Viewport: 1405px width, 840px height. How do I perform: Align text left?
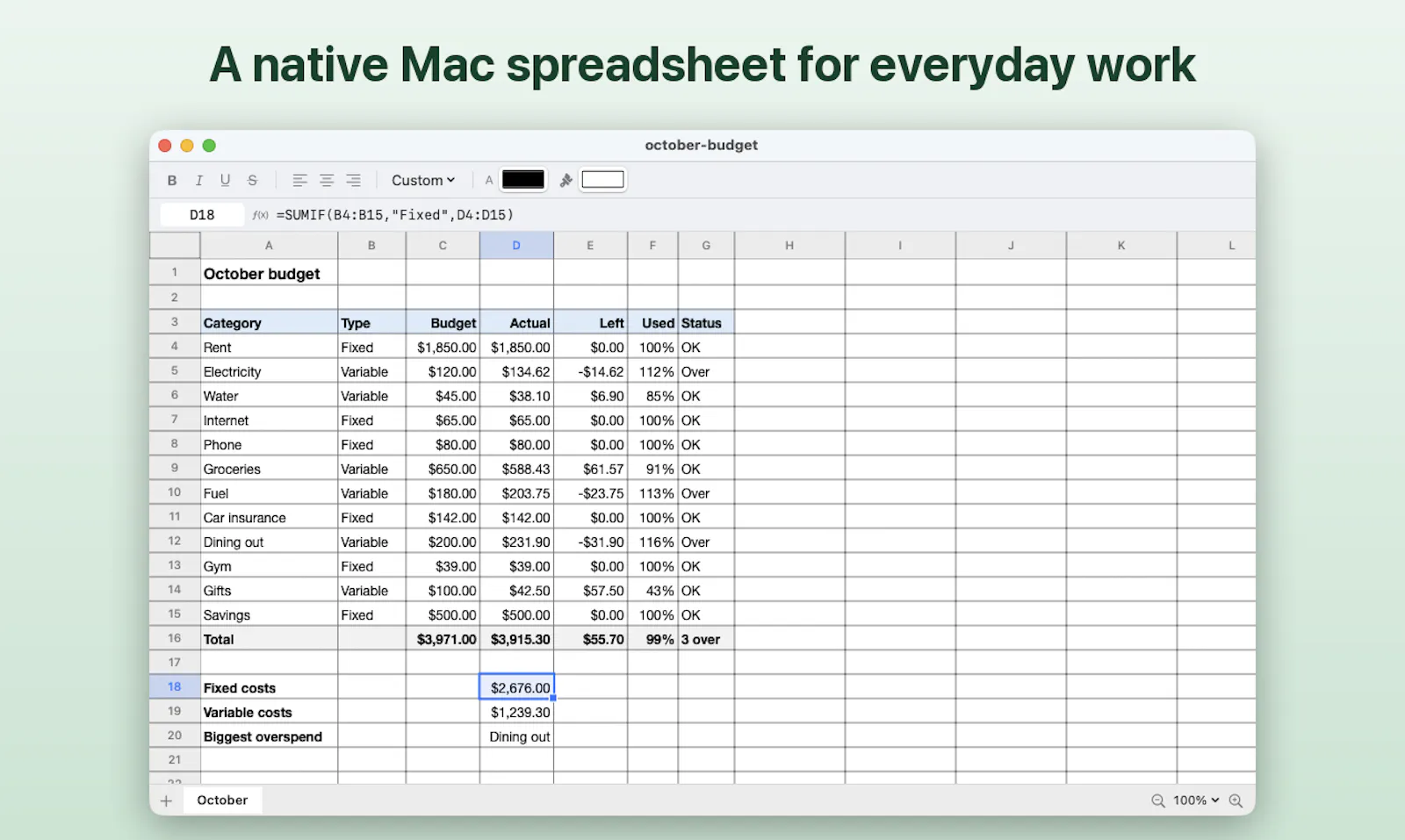tap(299, 180)
